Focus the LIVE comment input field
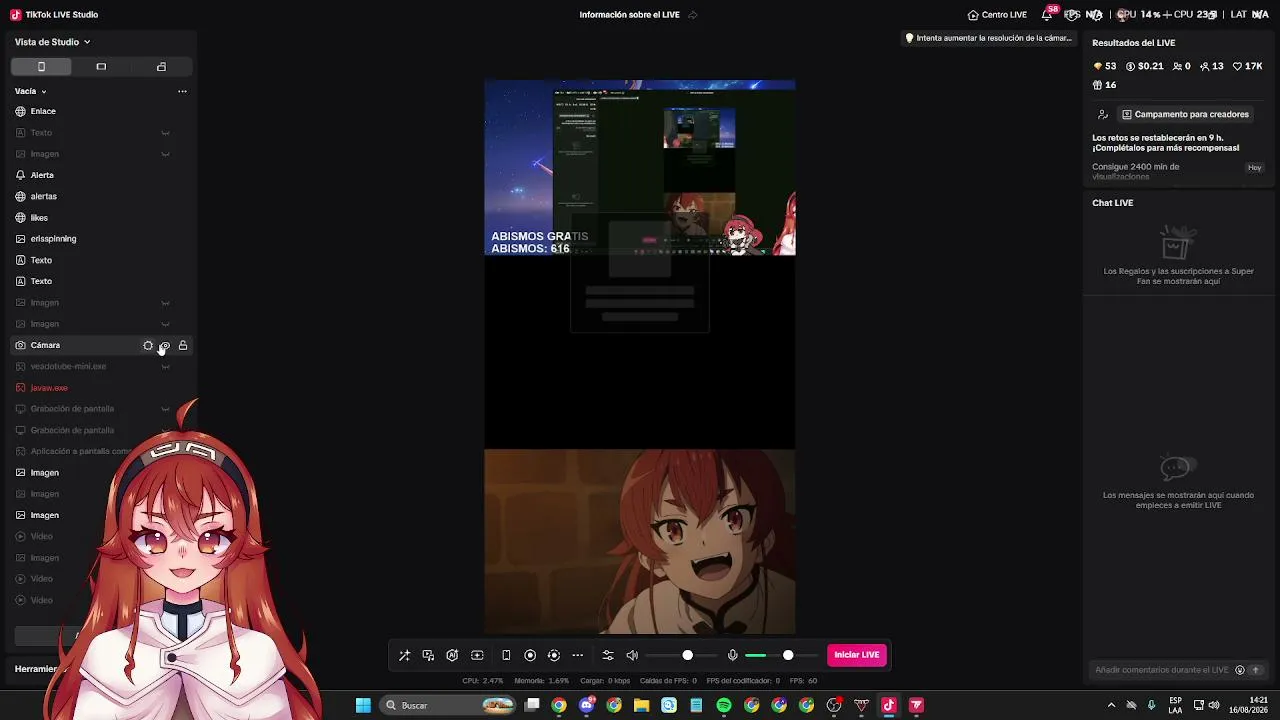 1163,670
